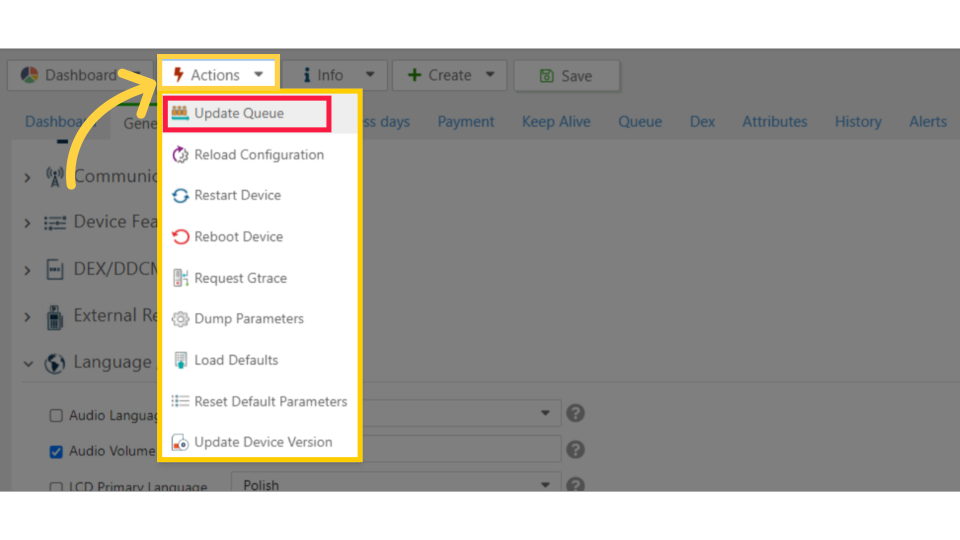The height and width of the screenshot is (540, 960).
Task: Open the Create dropdown menu
Action: click(x=450, y=75)
